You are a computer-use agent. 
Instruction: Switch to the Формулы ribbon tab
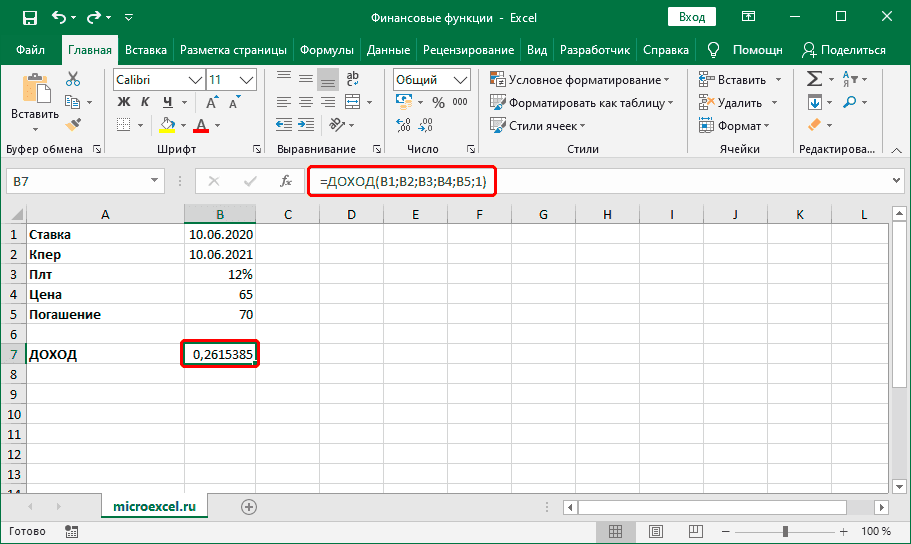coord(327,49)
